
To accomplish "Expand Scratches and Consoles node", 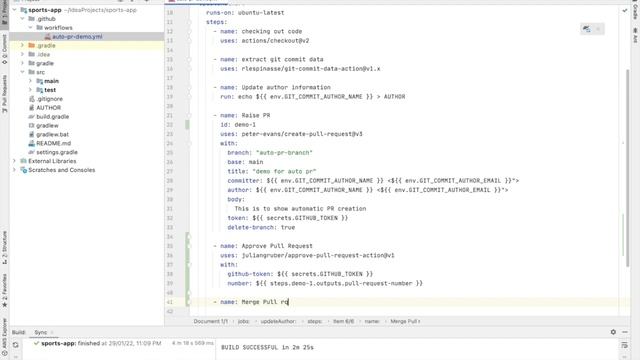I will pyautogui.click(x=15, y=170).
